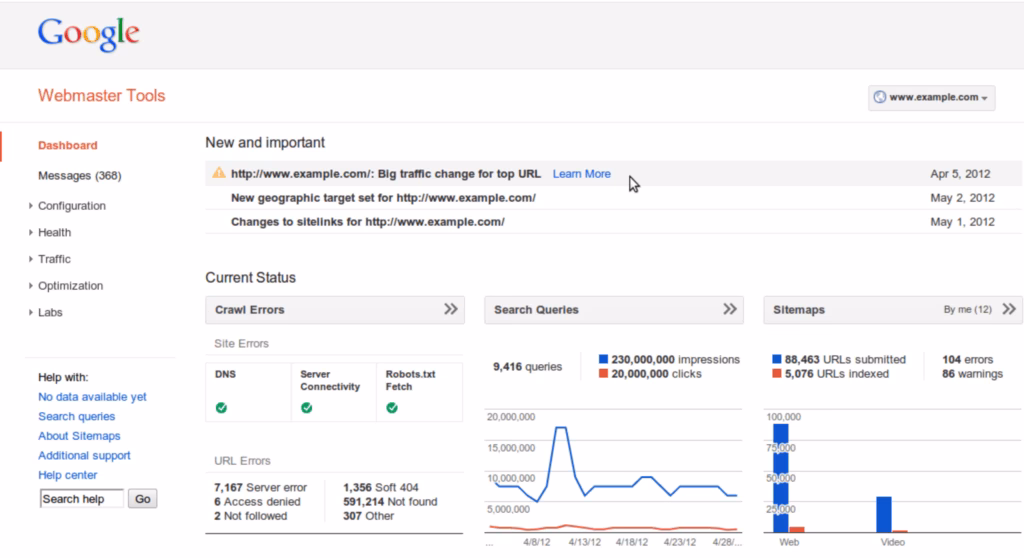Click the DNS green checkmark status icon
Screen dimensions: 1024x558
221,408
